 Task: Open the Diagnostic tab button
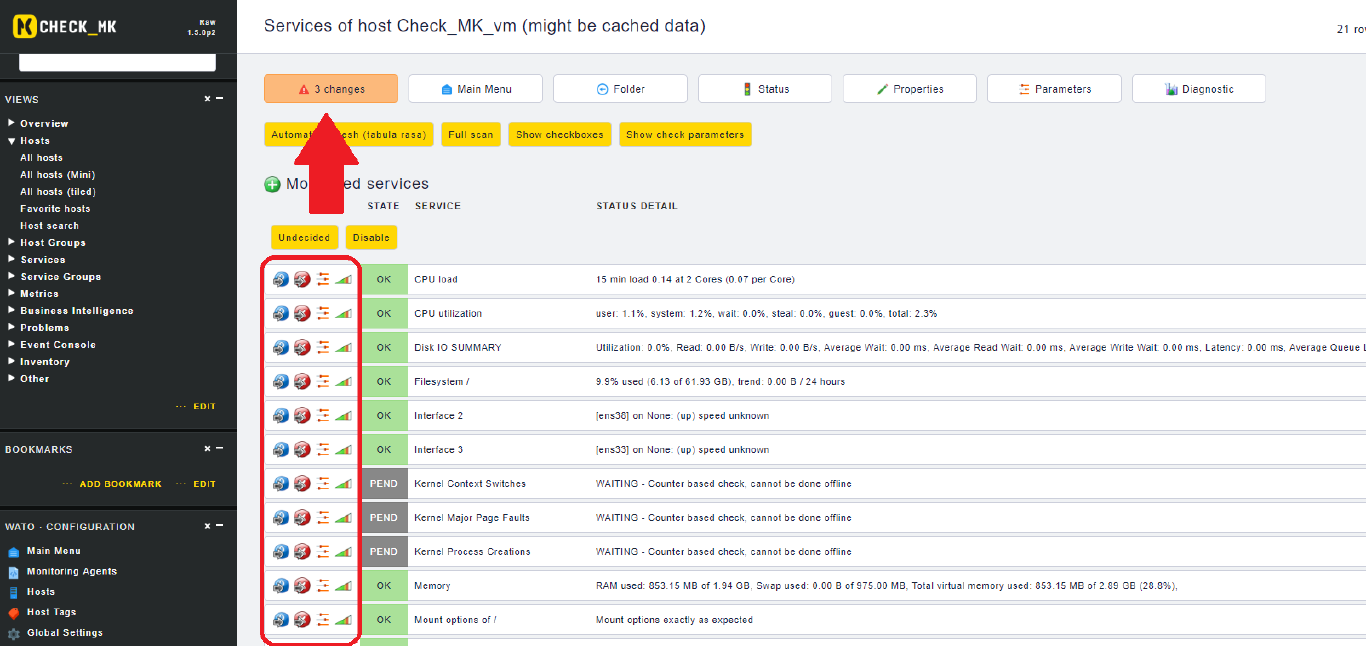(1198, 89)
